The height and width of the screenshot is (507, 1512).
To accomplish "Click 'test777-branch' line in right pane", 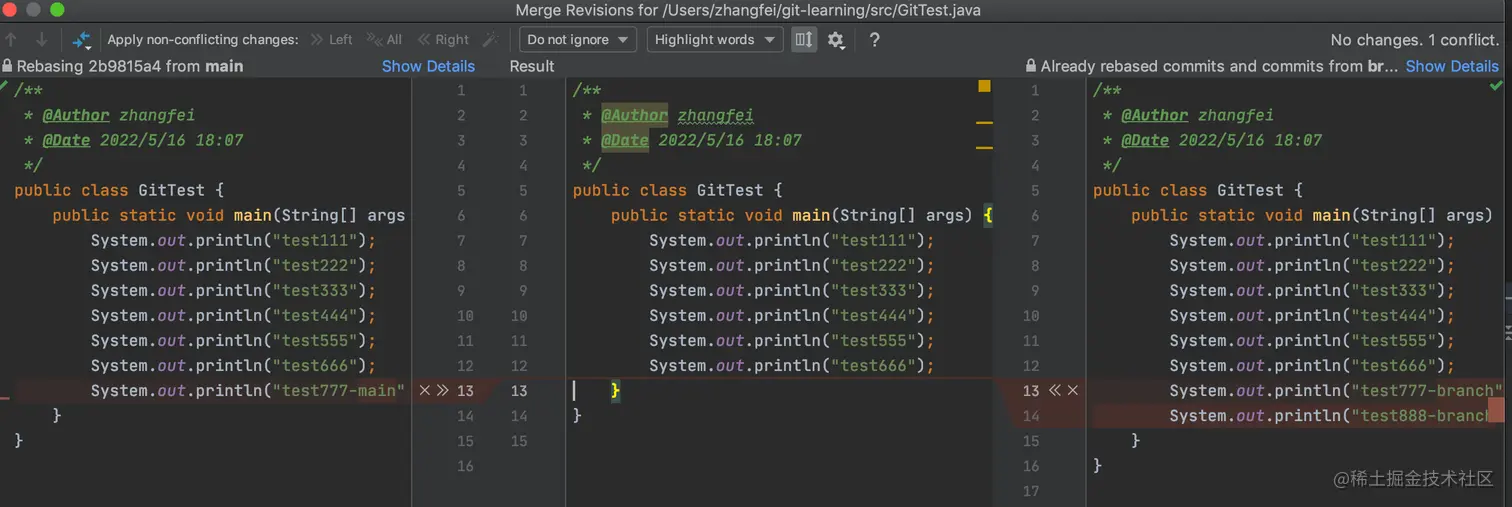I will 1336,390.
